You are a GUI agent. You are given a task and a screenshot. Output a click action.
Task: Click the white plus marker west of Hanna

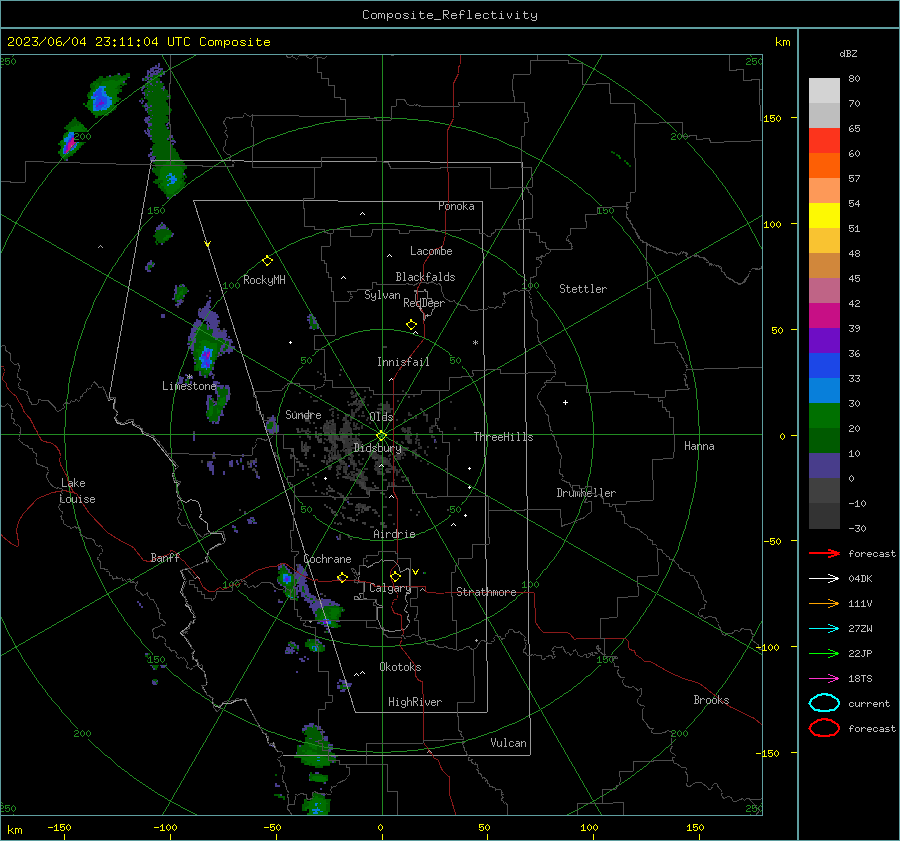pos(565,402)
